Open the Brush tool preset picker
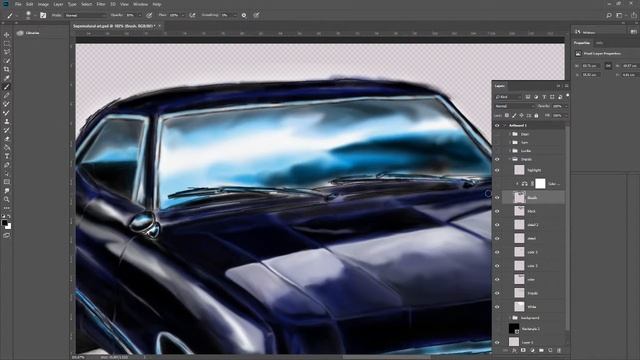This screenshot has width=640, height=360. point(10,15)
